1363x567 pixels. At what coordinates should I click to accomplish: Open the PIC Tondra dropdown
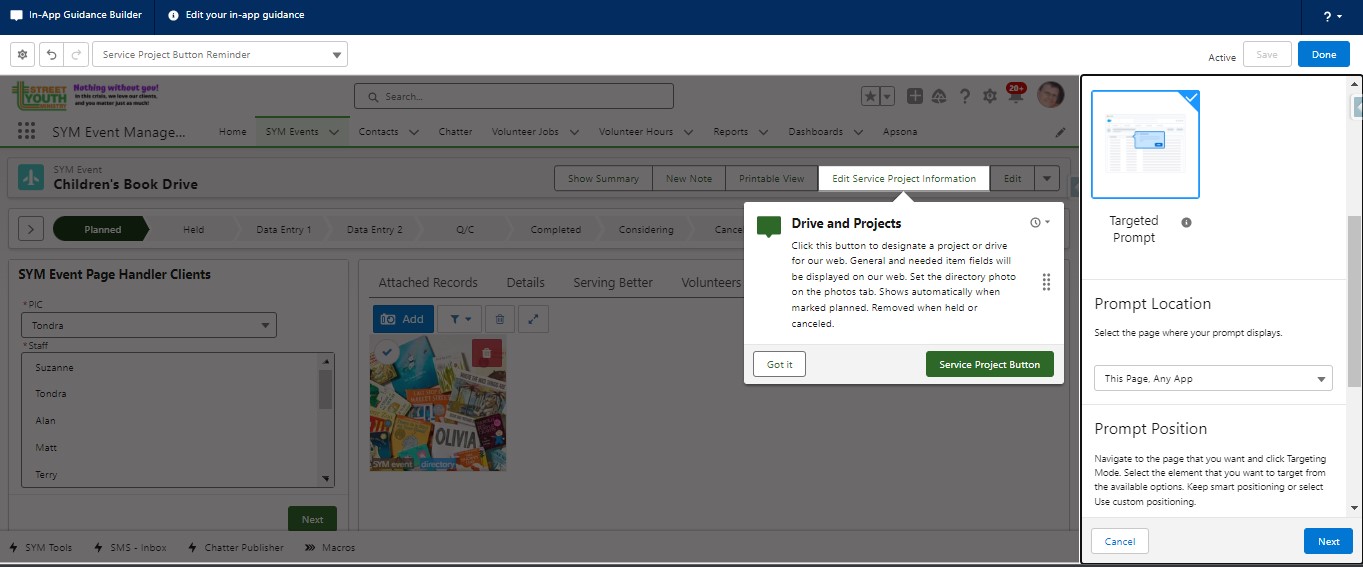149,325
